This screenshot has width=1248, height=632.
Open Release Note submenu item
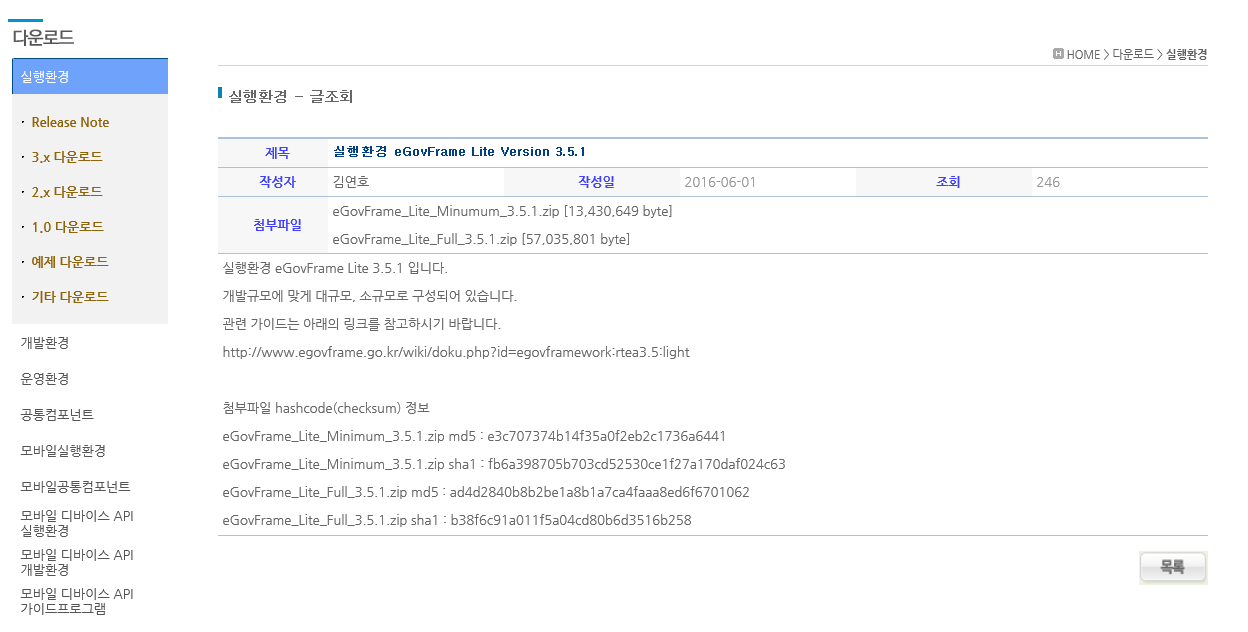click(70, 122)
